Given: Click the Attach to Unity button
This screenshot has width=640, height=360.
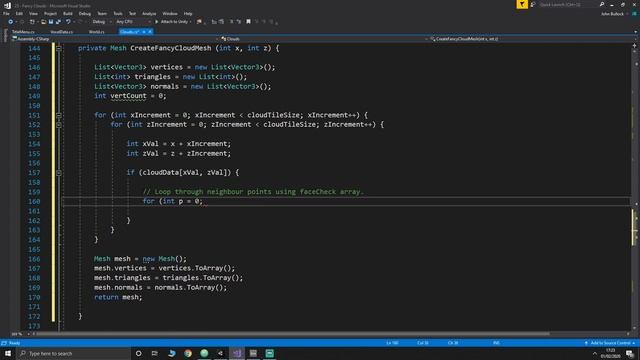Looking at the screenshot, I should tap(173, 22).
